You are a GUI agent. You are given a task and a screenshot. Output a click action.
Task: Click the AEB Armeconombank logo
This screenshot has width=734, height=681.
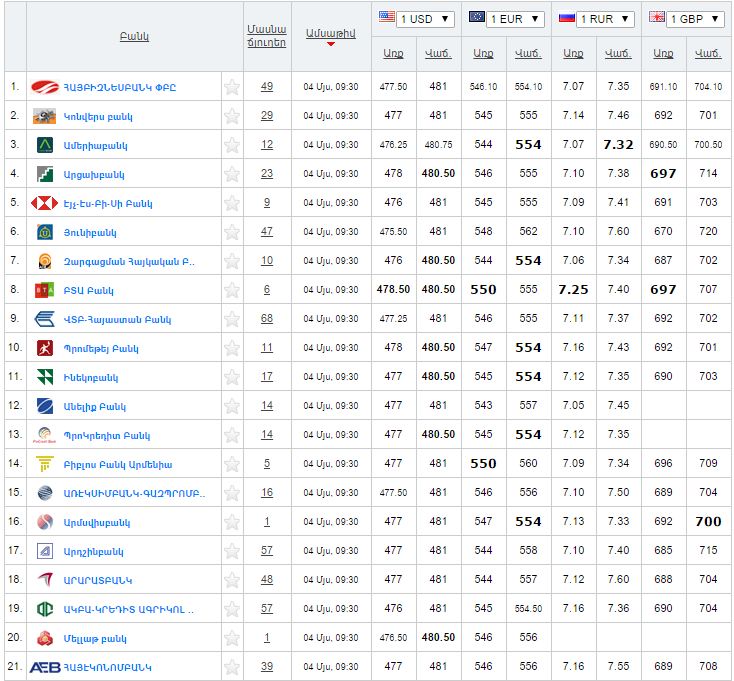tap(46, 667)
